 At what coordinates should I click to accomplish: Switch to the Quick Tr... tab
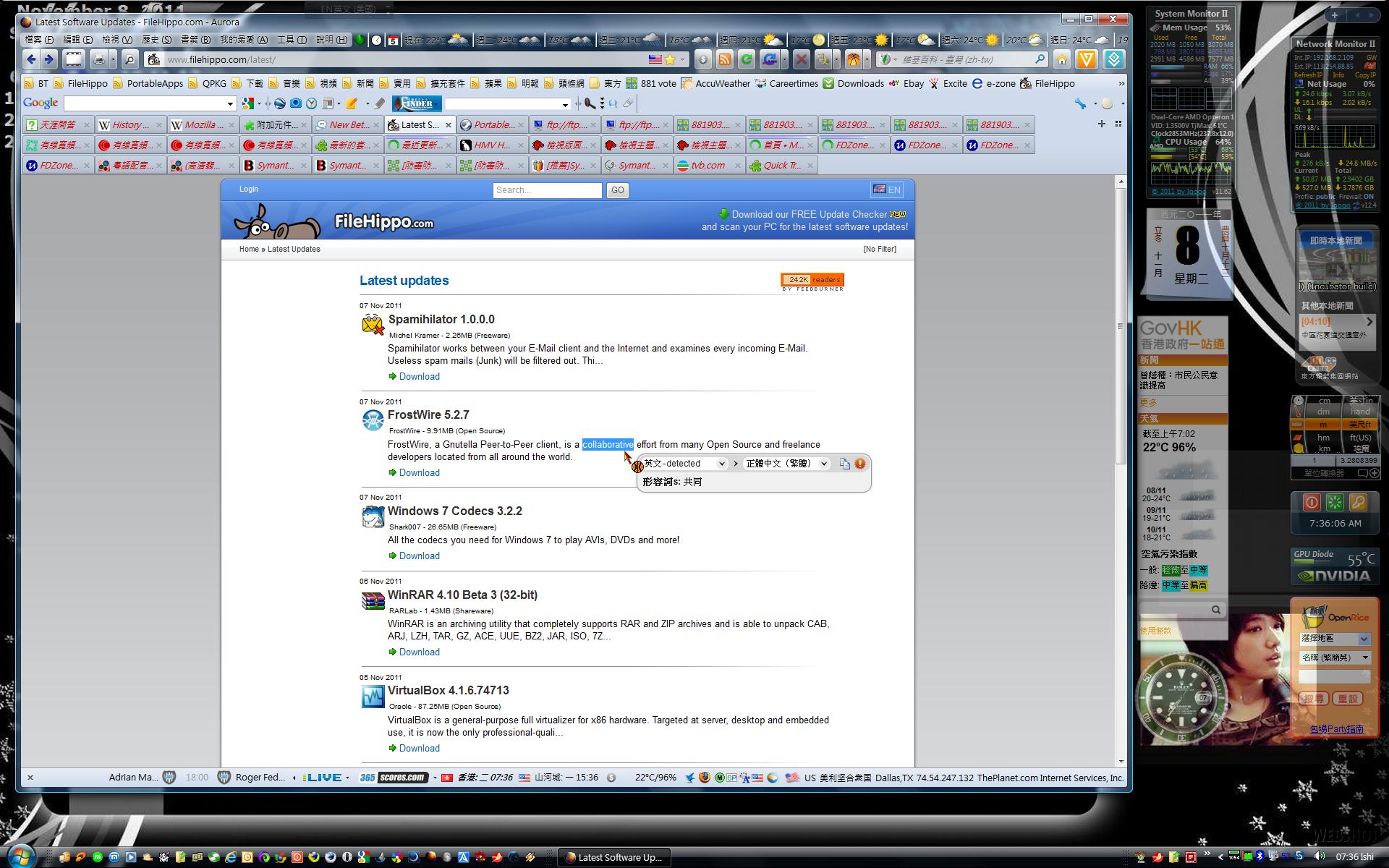pos(781,165)
